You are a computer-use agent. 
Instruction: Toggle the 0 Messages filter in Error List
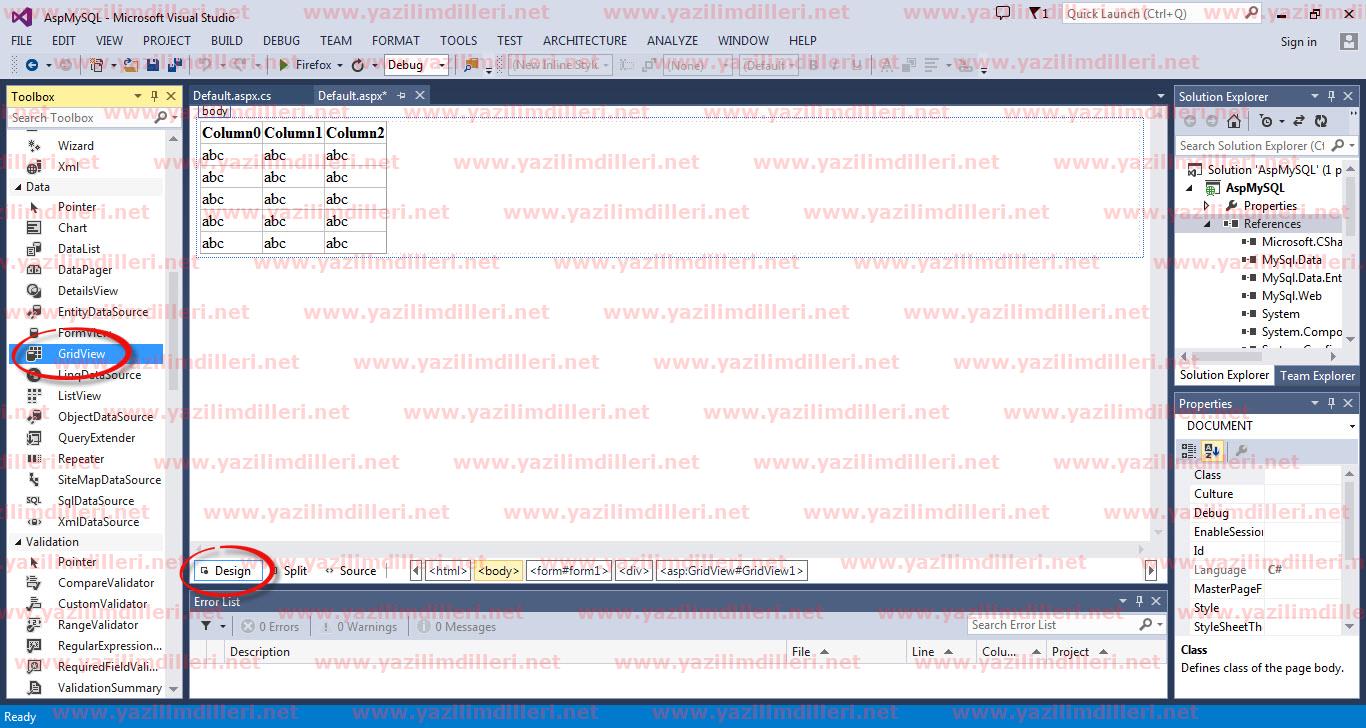456,626
